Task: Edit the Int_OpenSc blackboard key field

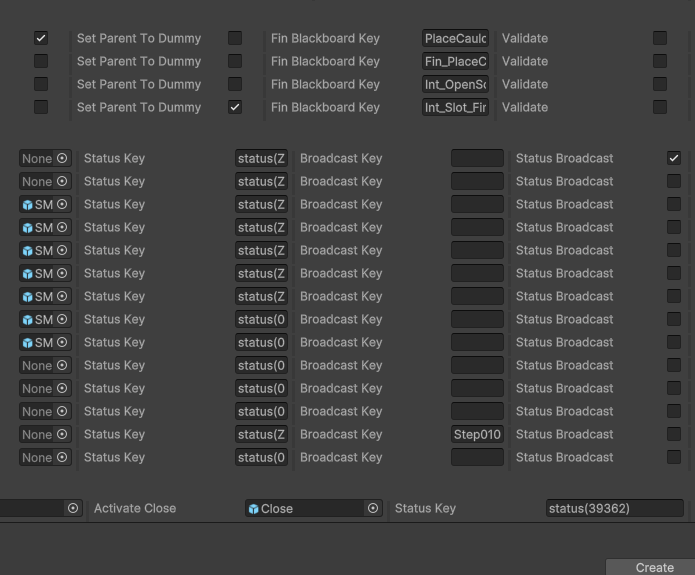Action: click(455, 84)
